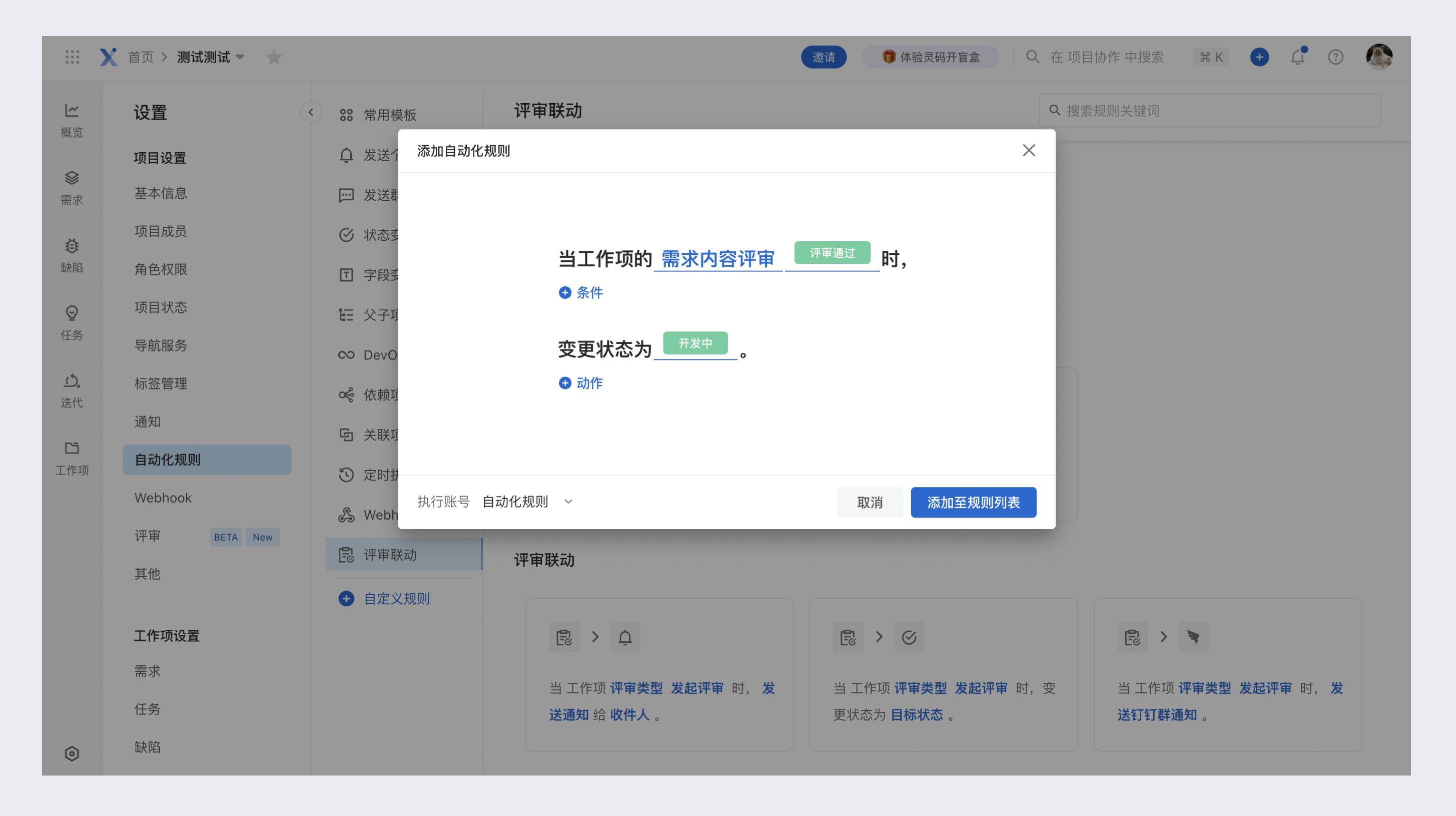This screenshot has width=1456, height=816.
Task: Select 评审联动 rule category
Action: 404,554
